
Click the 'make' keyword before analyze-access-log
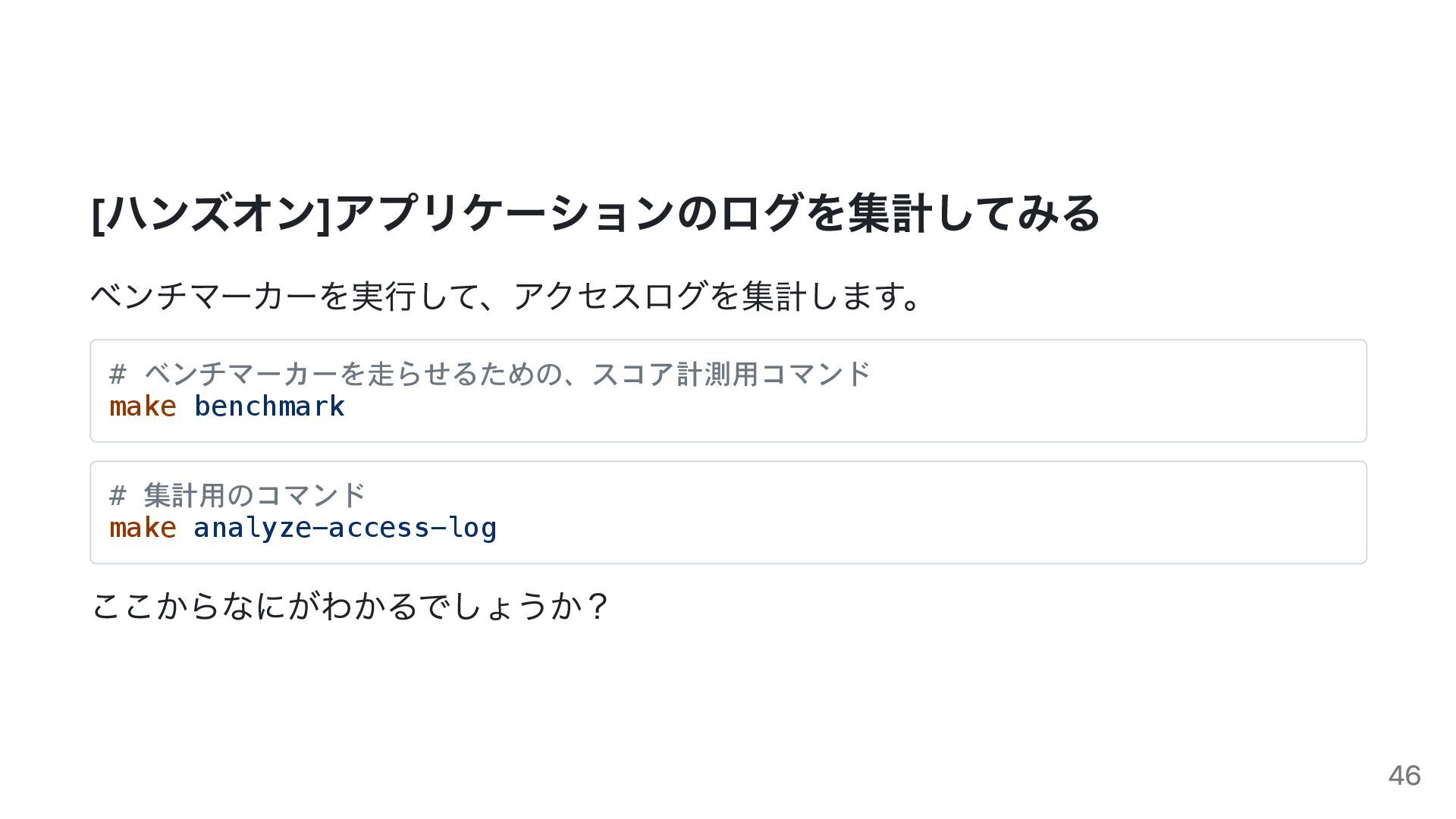(143, 528)
